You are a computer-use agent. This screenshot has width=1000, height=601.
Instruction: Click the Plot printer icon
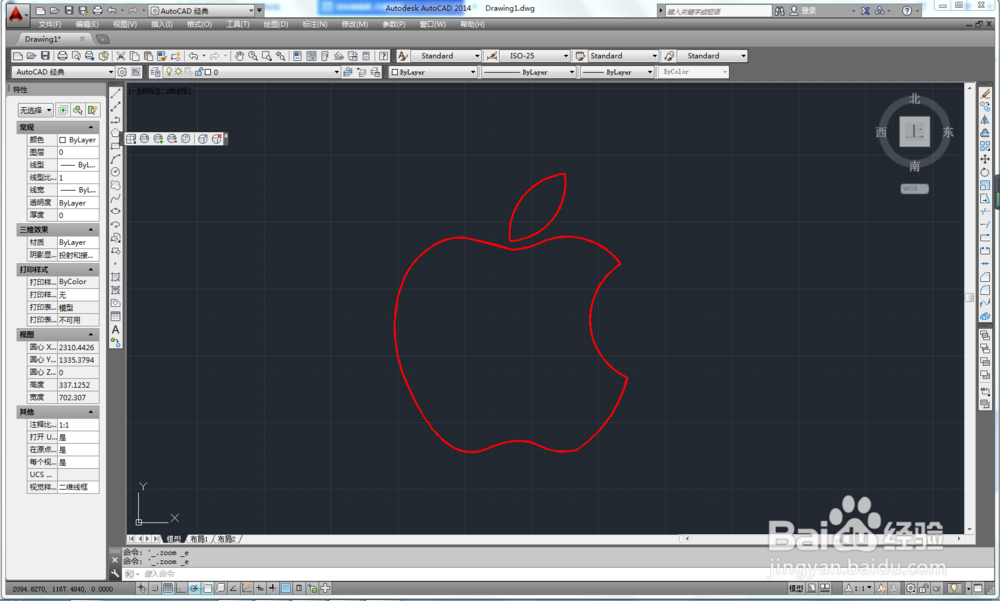[62, 56]
